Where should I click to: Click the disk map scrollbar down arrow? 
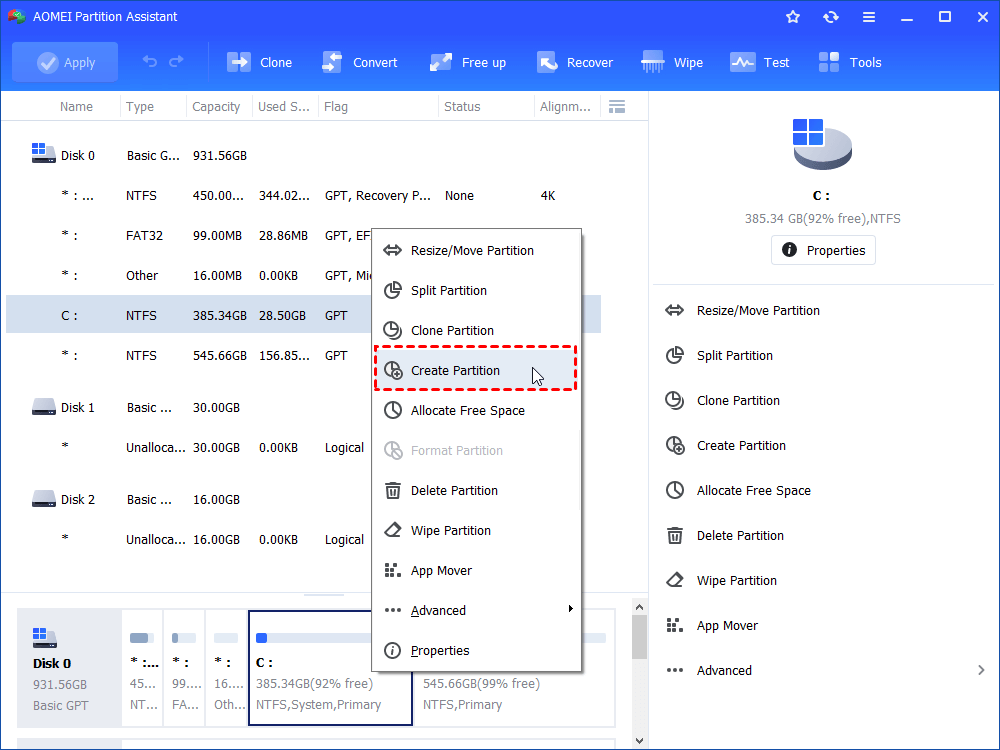pyautogui.click(x=639, y=740)
